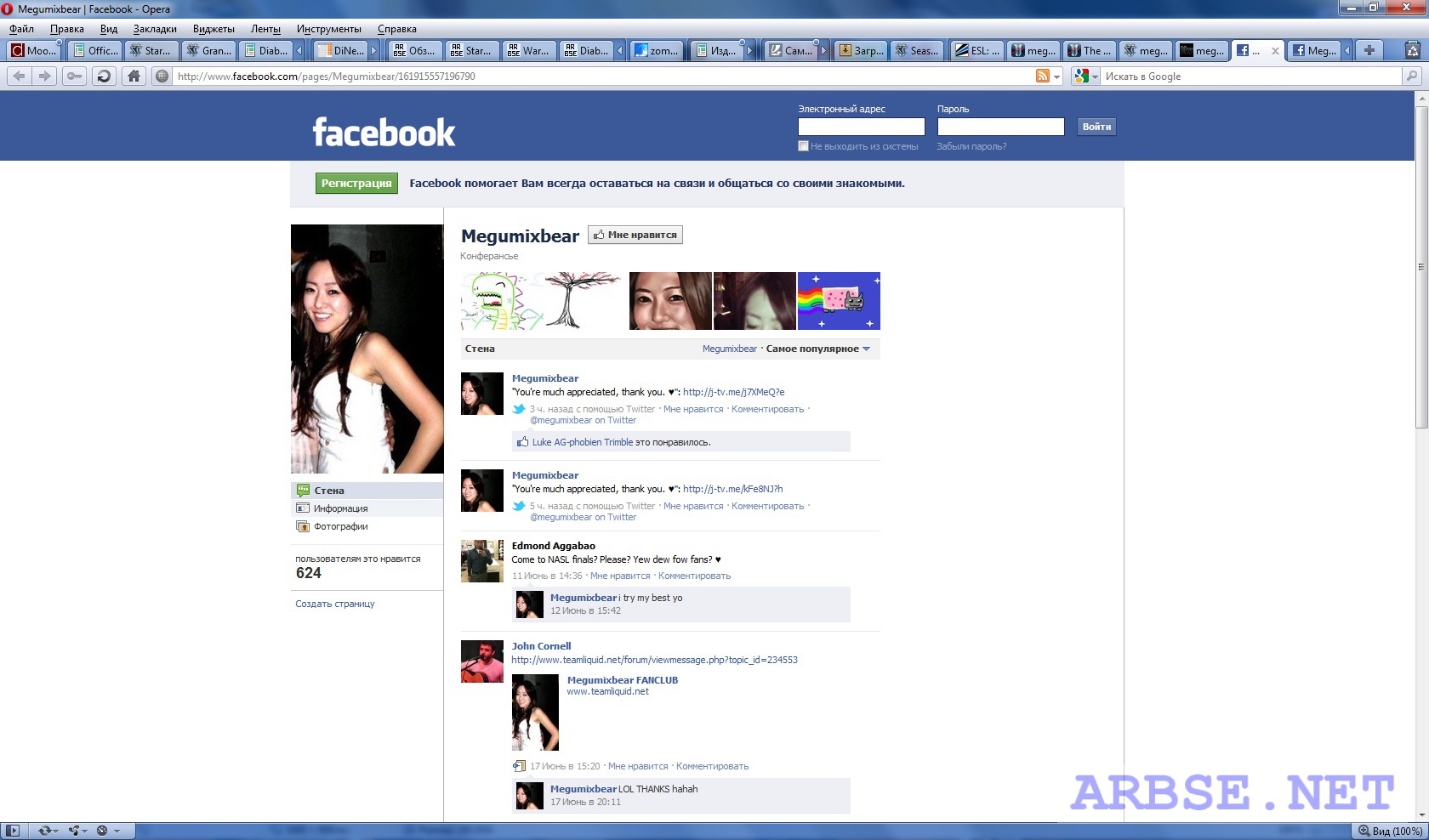Image resolution: width=1429 pixels, height=840 pixels.
Task: Close the active Facebook tab with X
Action: 1275,51
